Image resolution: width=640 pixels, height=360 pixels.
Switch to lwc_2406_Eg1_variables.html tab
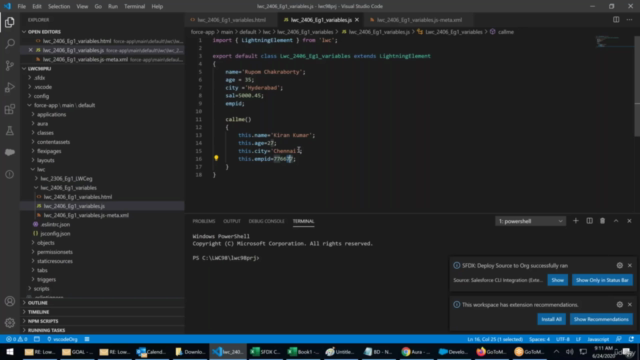231,20
